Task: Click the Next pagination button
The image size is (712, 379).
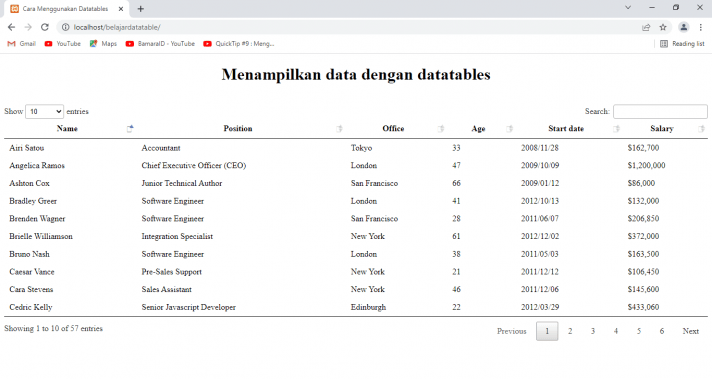Action: 691,331
